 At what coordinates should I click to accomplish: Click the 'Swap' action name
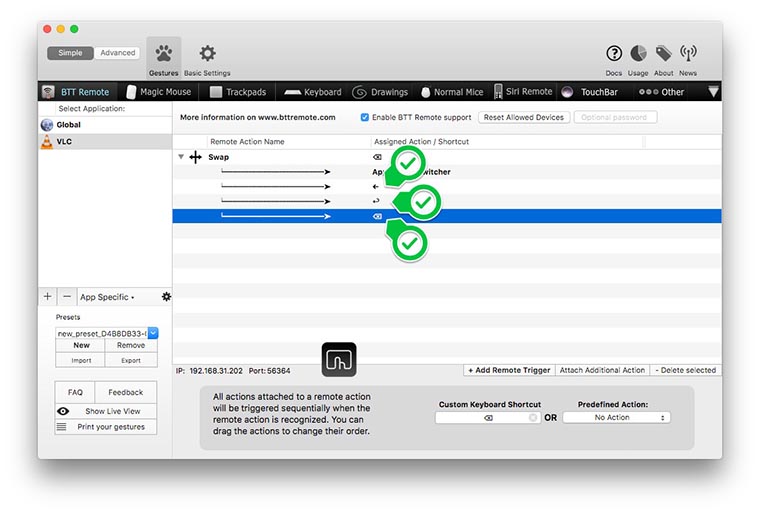(219, 157)
